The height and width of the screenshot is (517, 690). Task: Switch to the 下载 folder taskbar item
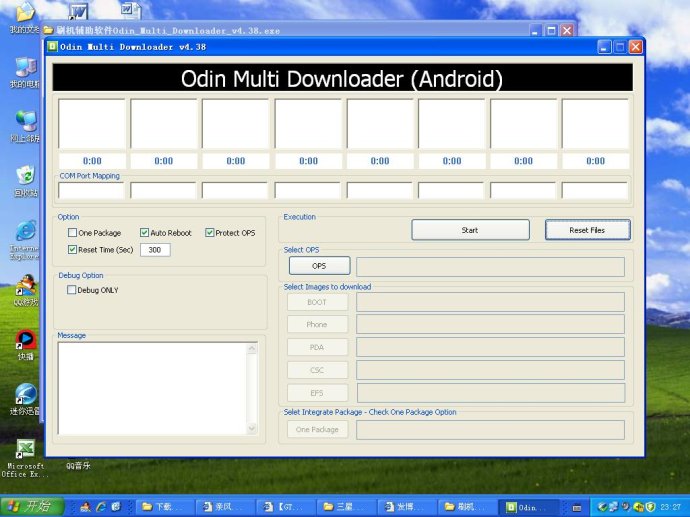coord(161,507)
